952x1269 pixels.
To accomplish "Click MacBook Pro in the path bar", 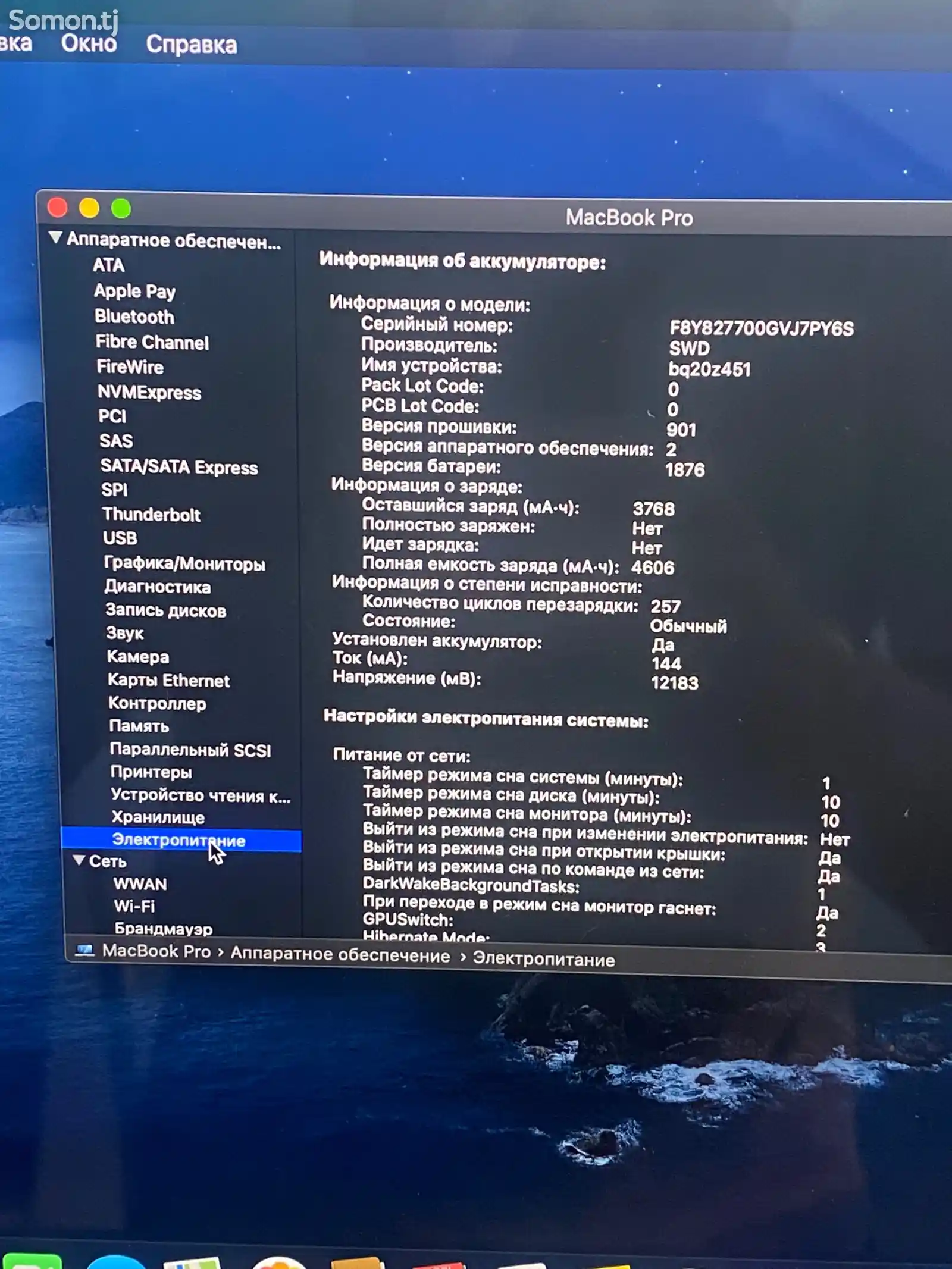I will 156,951.
